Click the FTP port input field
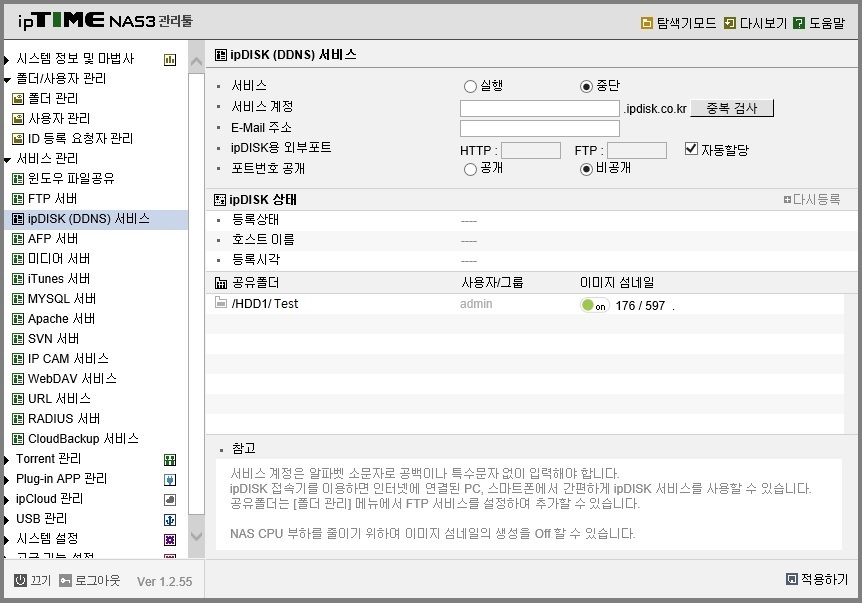 (x=637, y=150)
